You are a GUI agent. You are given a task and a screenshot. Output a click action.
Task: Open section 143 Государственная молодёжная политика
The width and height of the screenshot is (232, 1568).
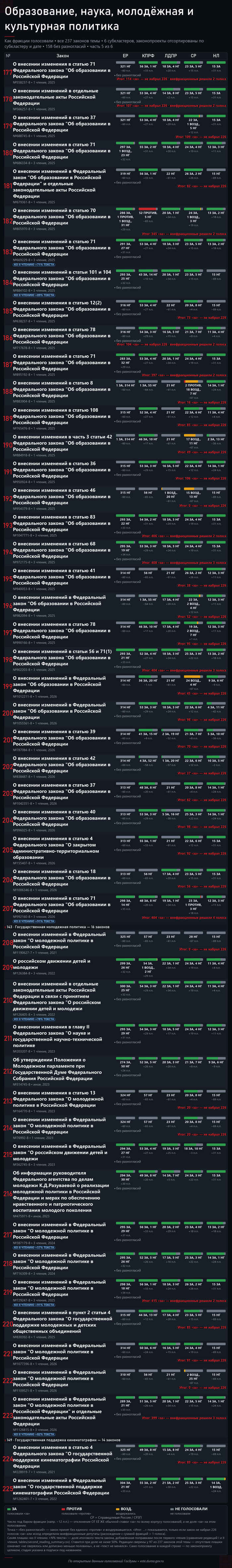[x=58, y=927]
